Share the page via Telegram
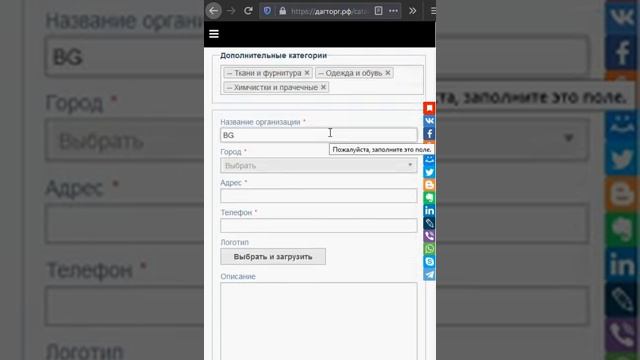 (x=429, y=274)
